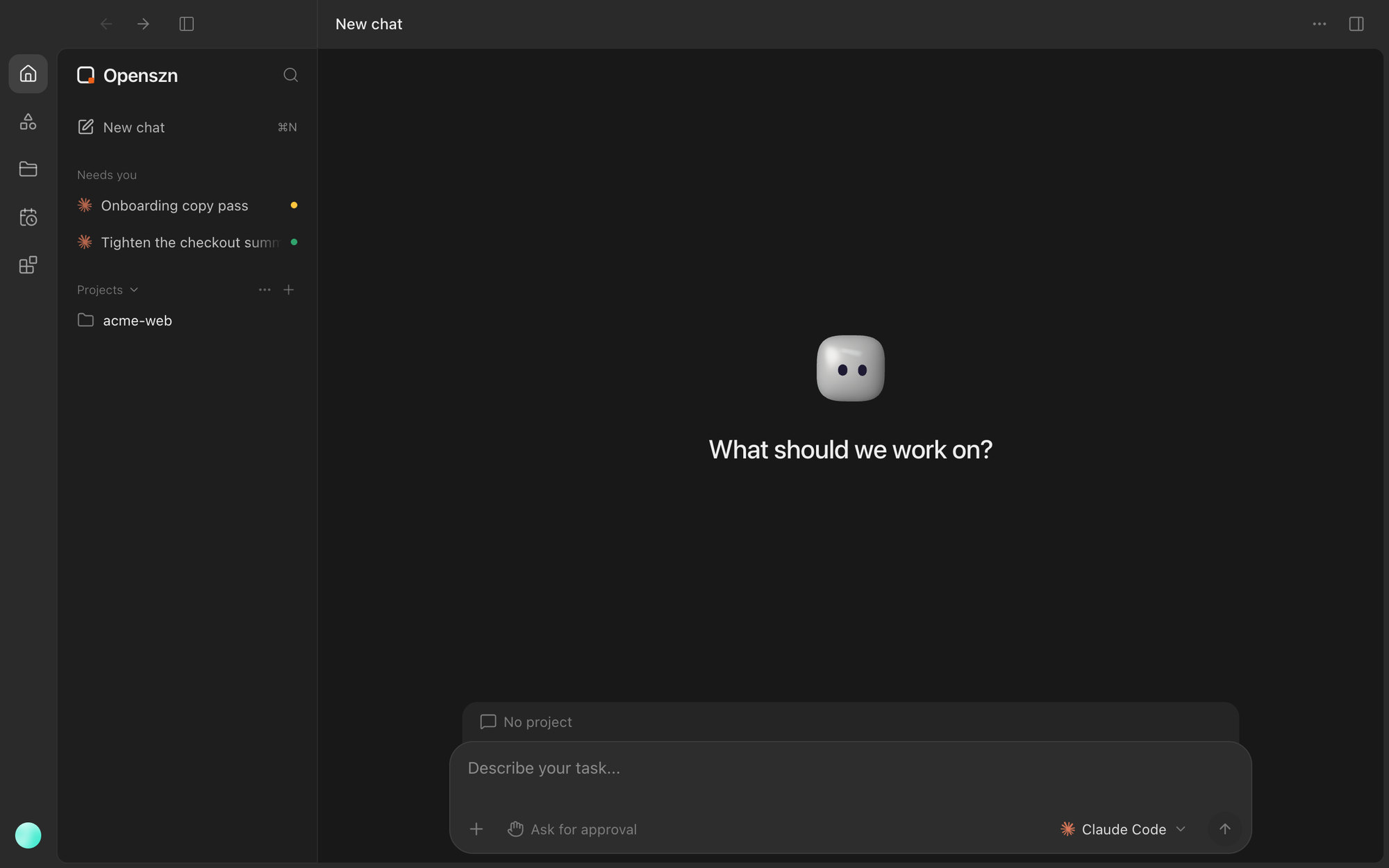1389x868 pixels.
Task: Open the Onboarding copy pass chat
Action: 187,206
